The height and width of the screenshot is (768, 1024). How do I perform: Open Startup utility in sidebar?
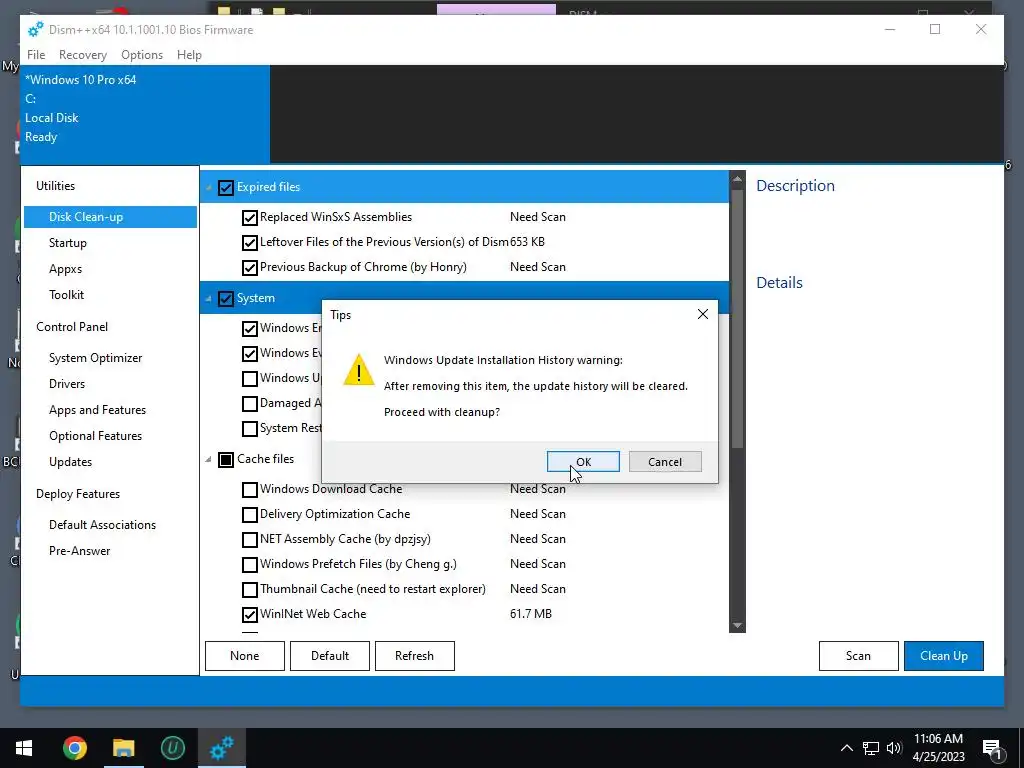click(x=67, y=243)
